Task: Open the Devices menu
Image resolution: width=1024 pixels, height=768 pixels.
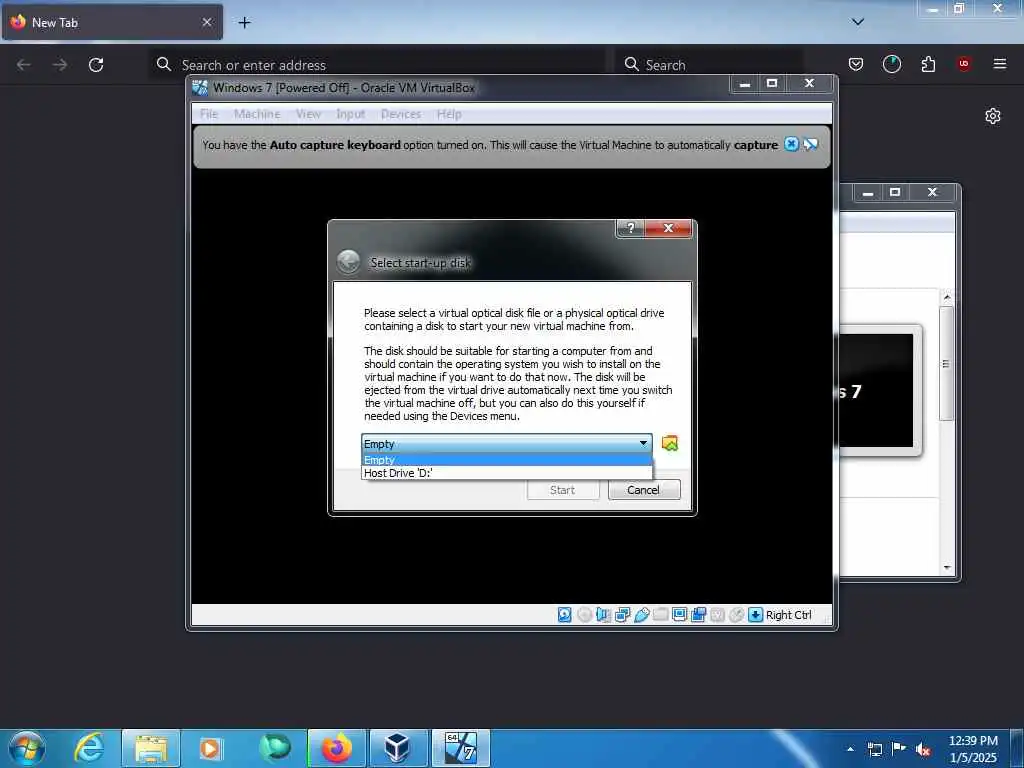Action: pyautogui.click(x=401, y=114)
